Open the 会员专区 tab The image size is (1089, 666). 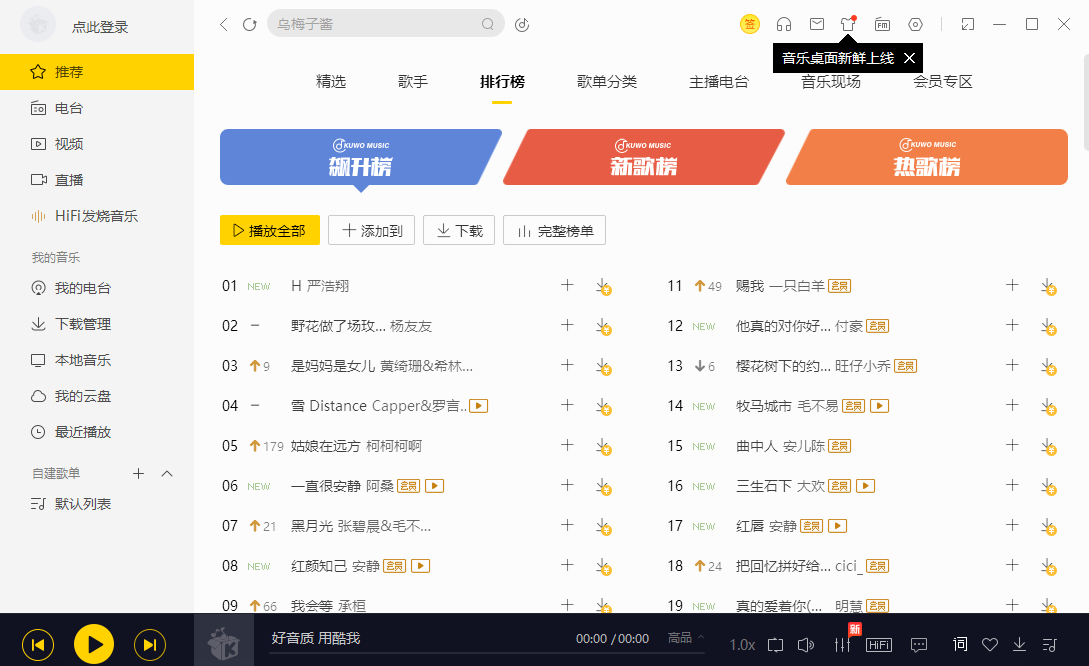tap(942, 81)
